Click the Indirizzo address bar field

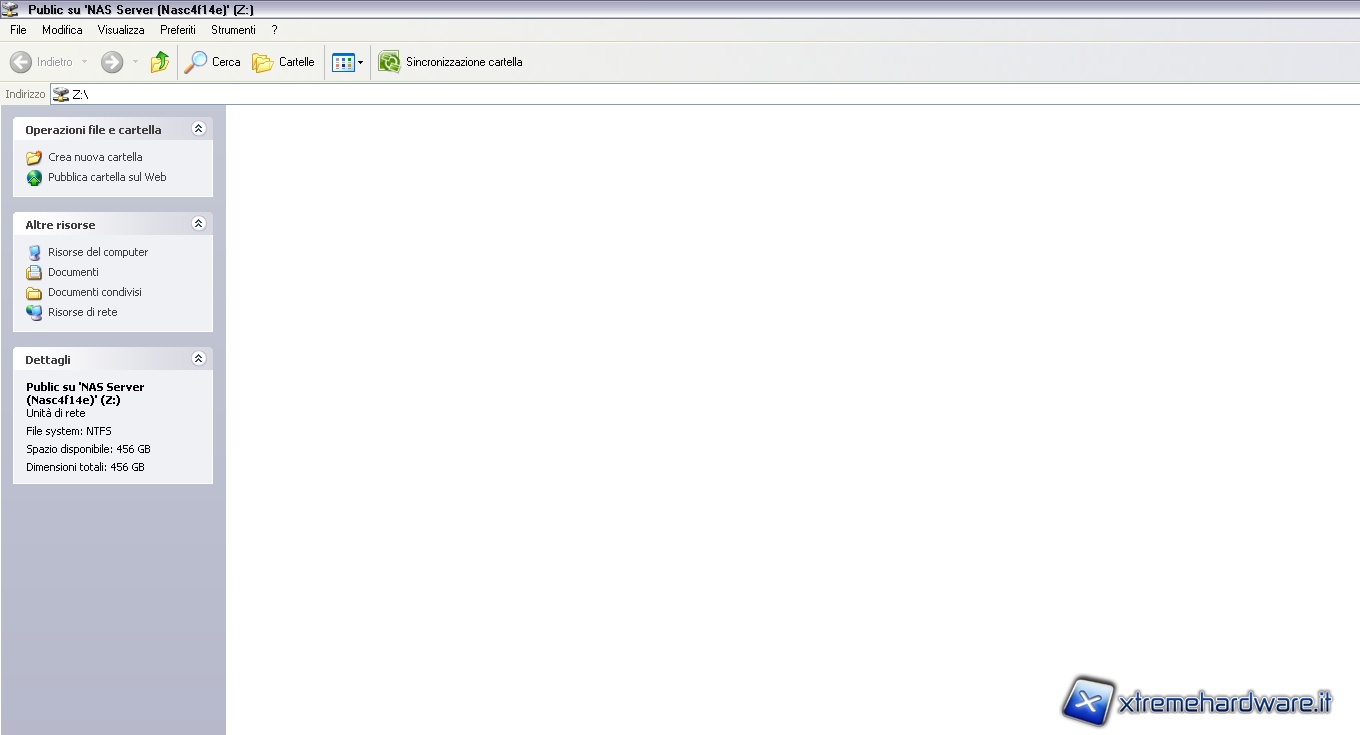(x=700, y=94)
